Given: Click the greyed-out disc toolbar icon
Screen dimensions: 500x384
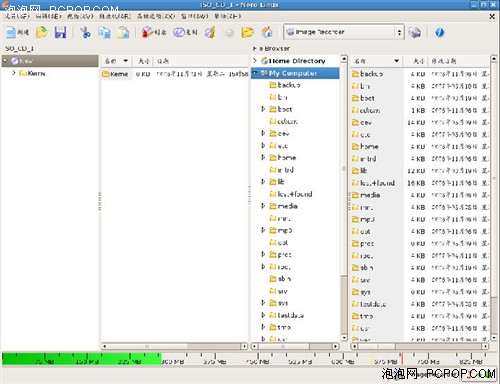Looking at the screenshot, I should tap(229, 33).
